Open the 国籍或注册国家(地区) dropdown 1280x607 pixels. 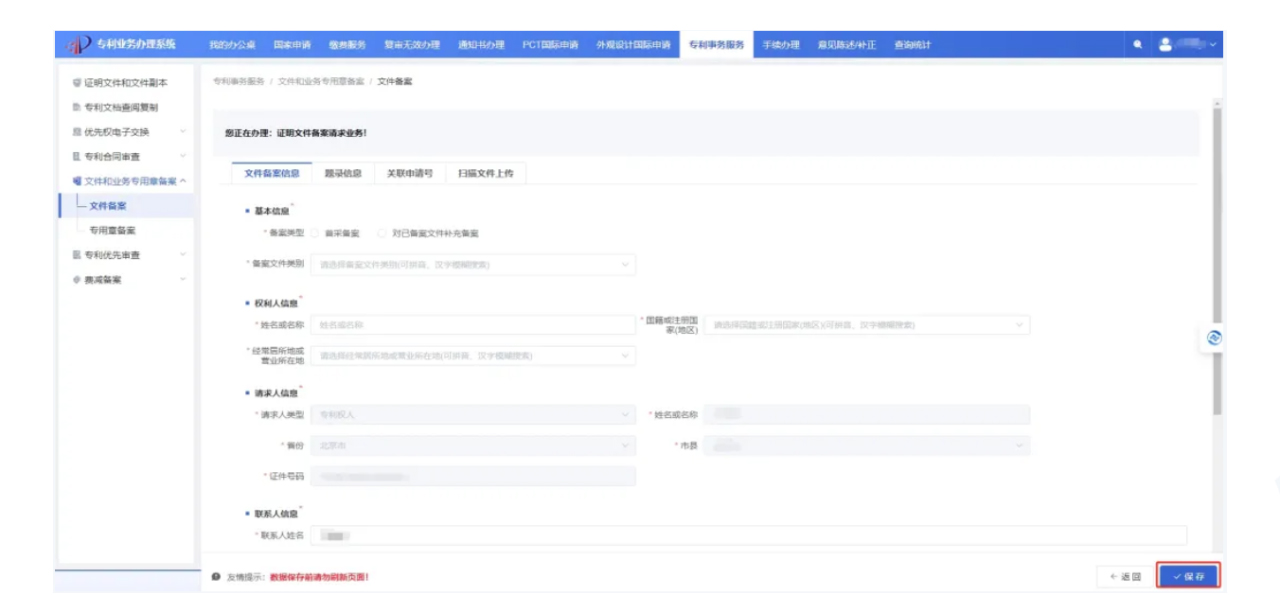(866, 325)
